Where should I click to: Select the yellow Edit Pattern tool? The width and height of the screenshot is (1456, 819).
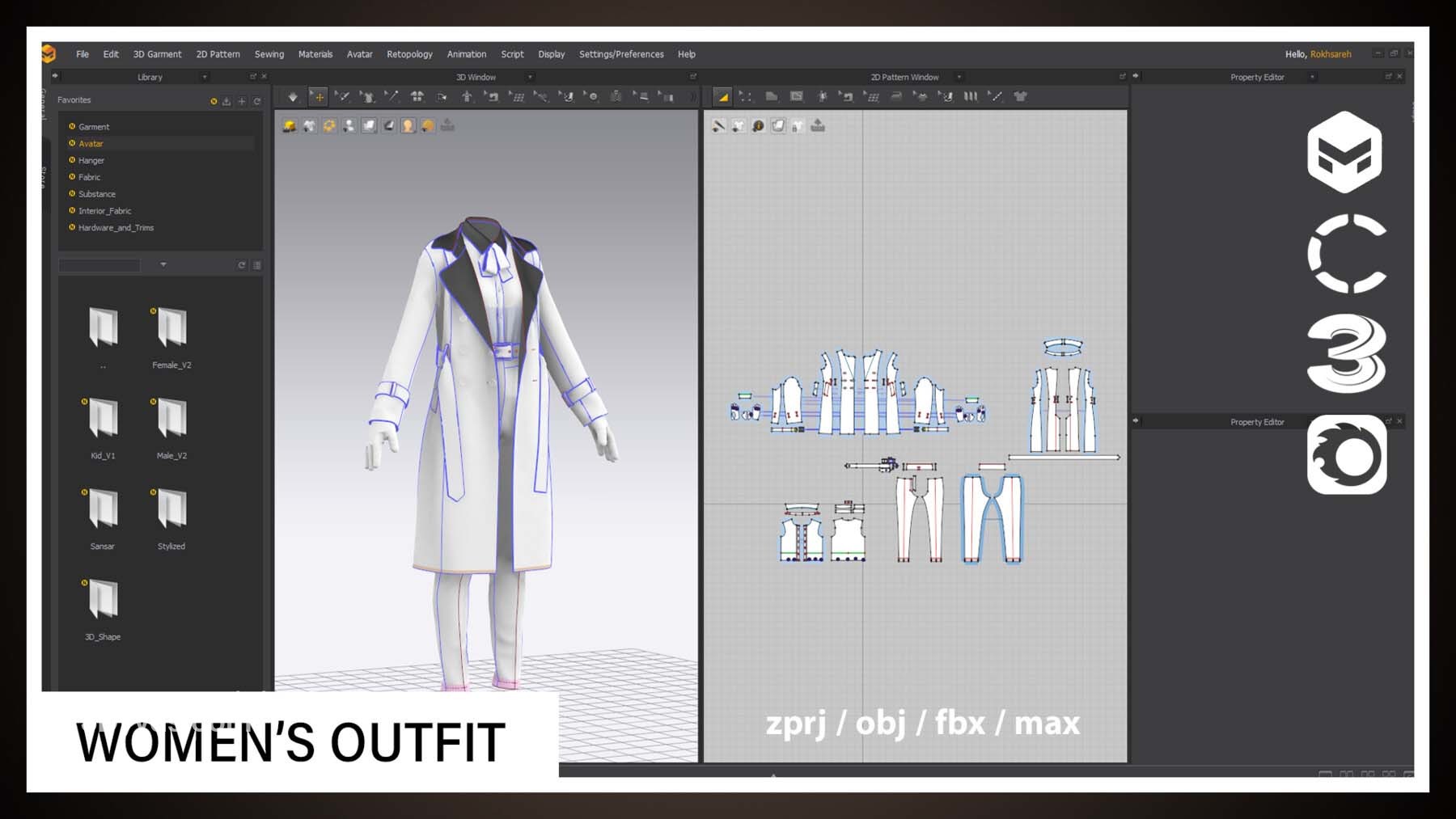coord(722,97)
